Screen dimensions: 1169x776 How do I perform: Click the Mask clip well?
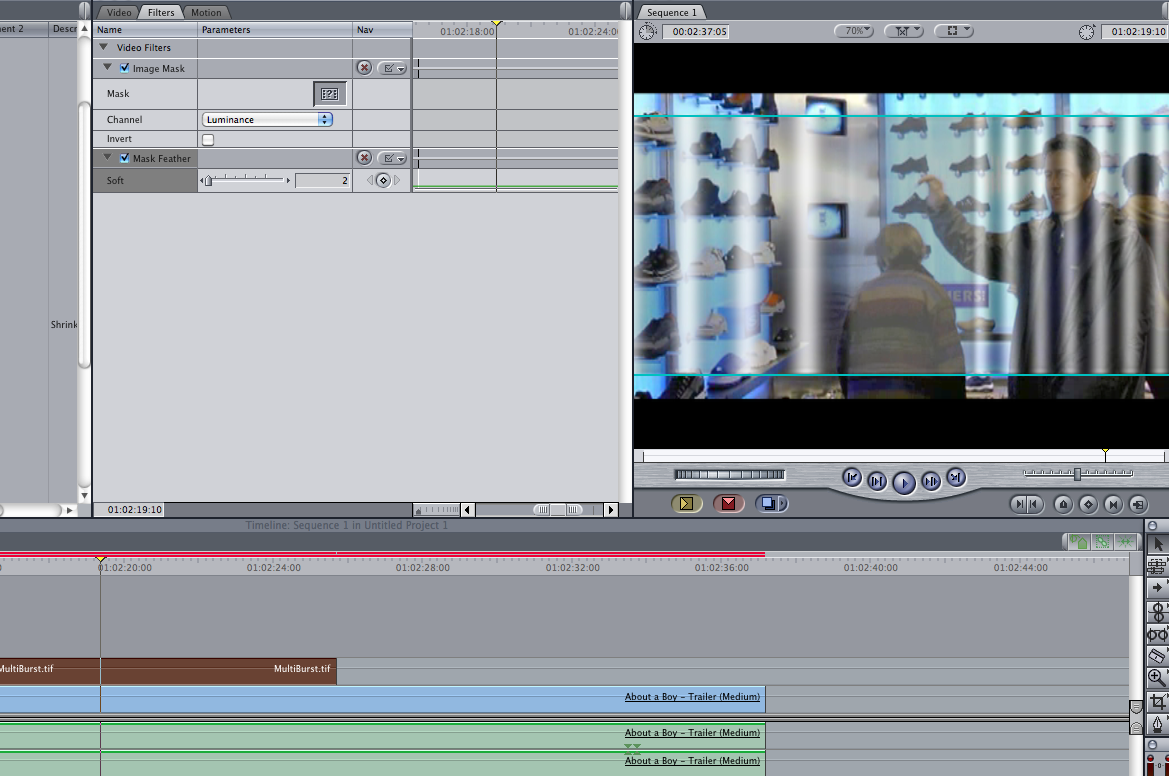pos(330,94)
